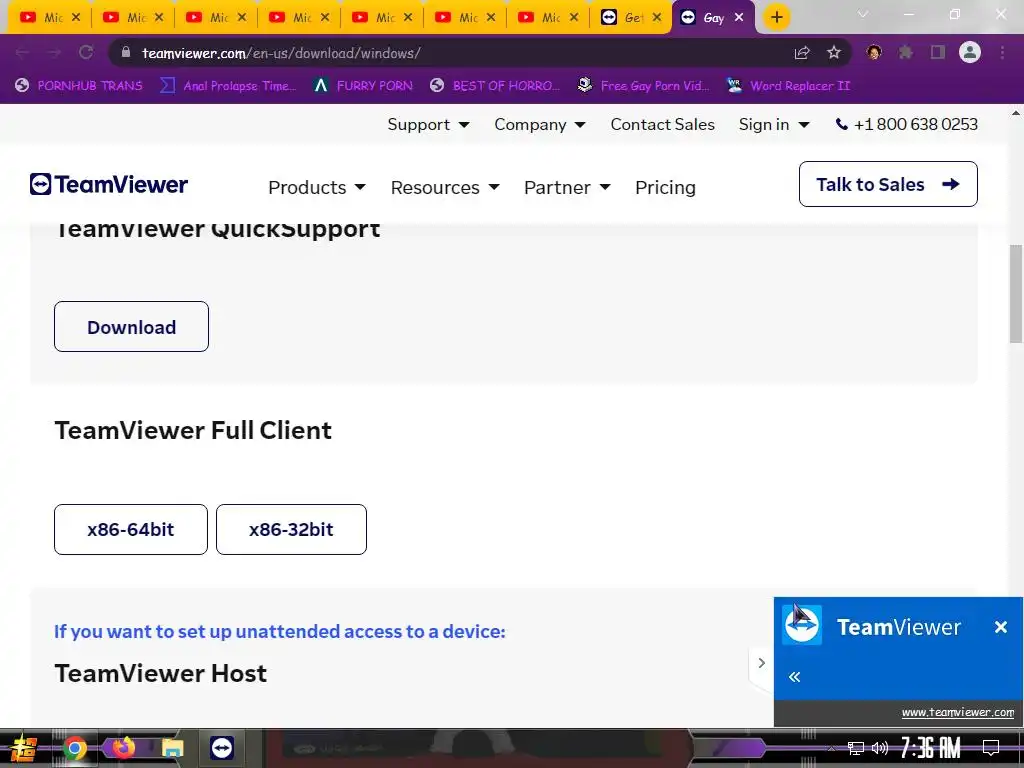Image resolution: width=1024 pixels, height=768 pixels.
Task: Open the Word Replacer II bookmark
Action: 788,86
